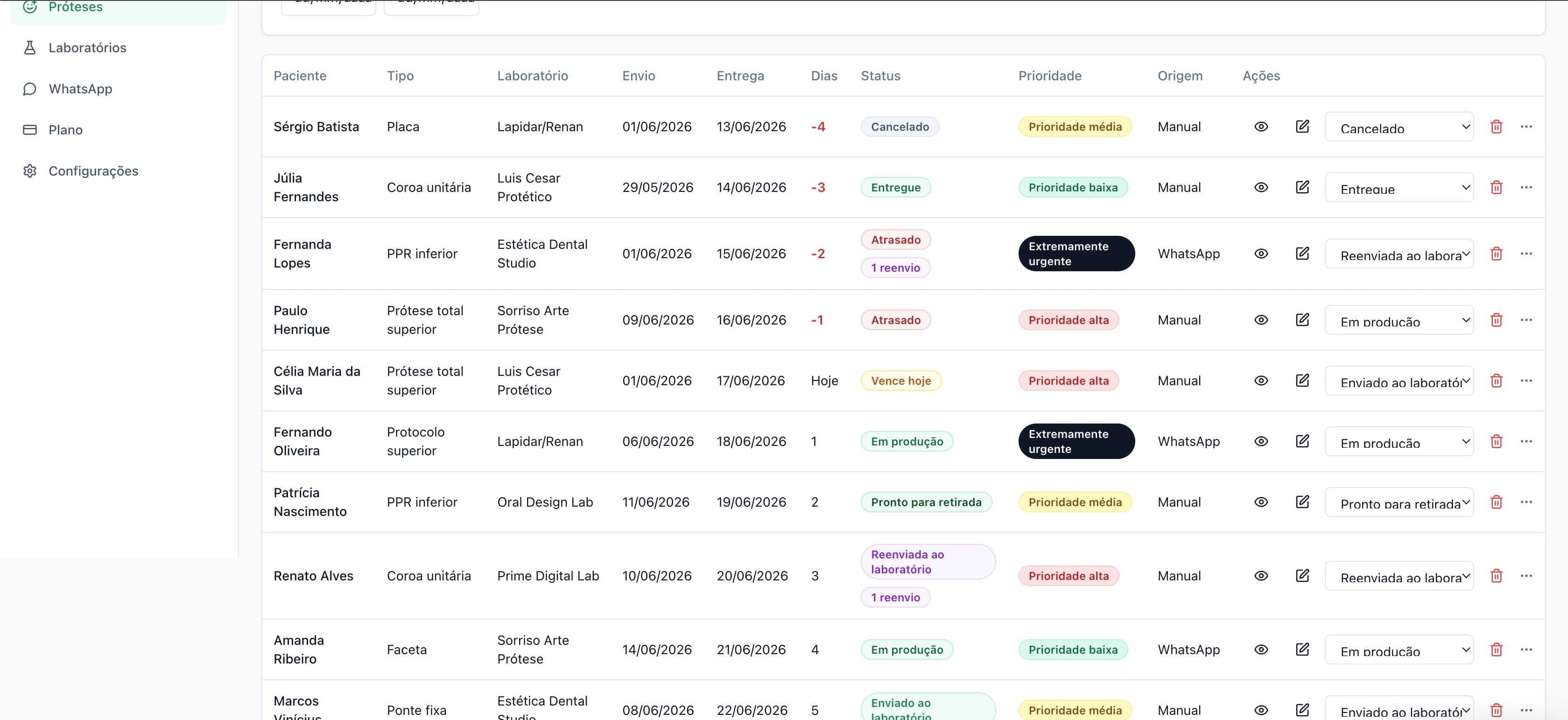Delete Patrícia Nascimento's row with trash icon

click(1497, 502)
